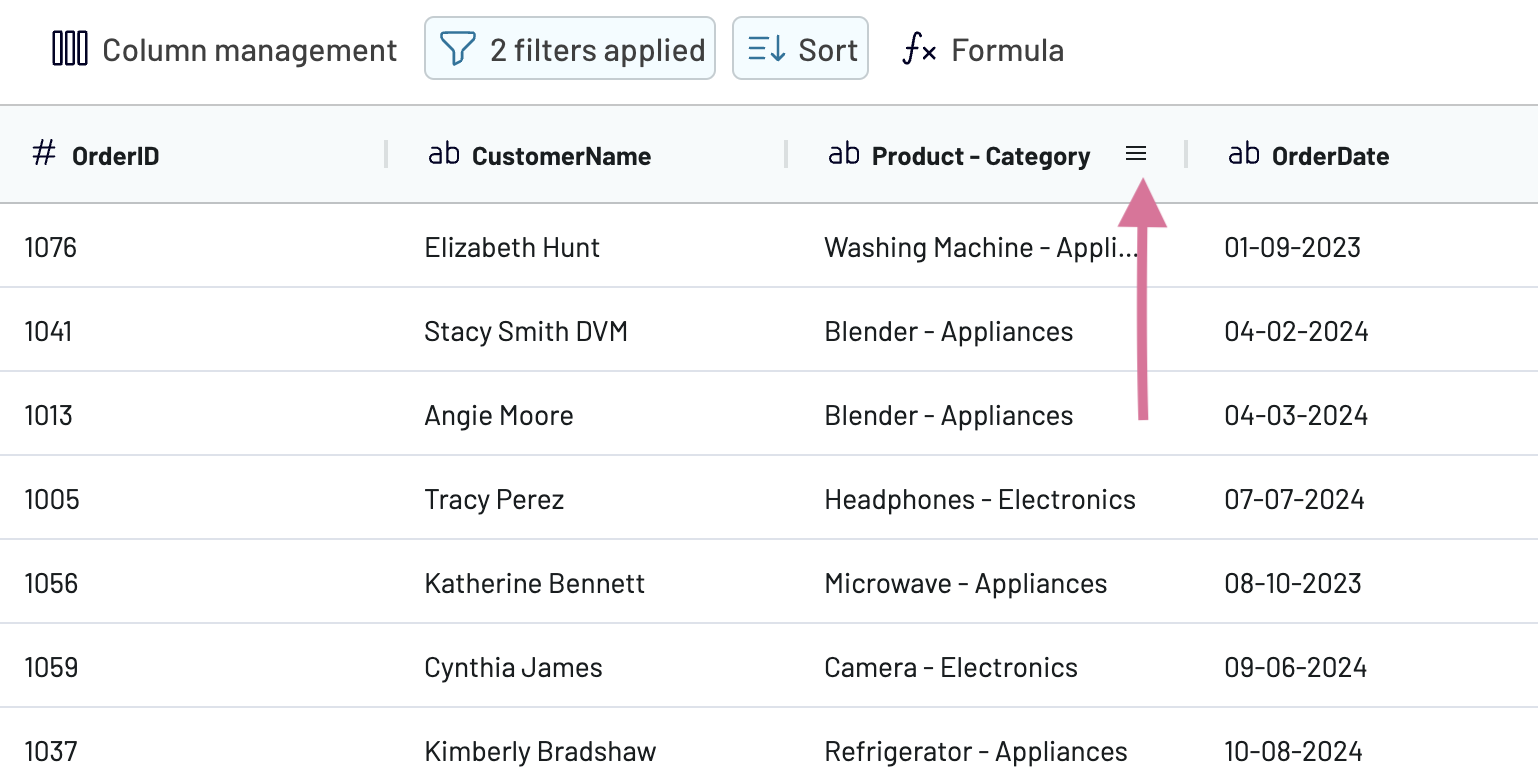Open the Product - Category column menu

click(1136, 154)
